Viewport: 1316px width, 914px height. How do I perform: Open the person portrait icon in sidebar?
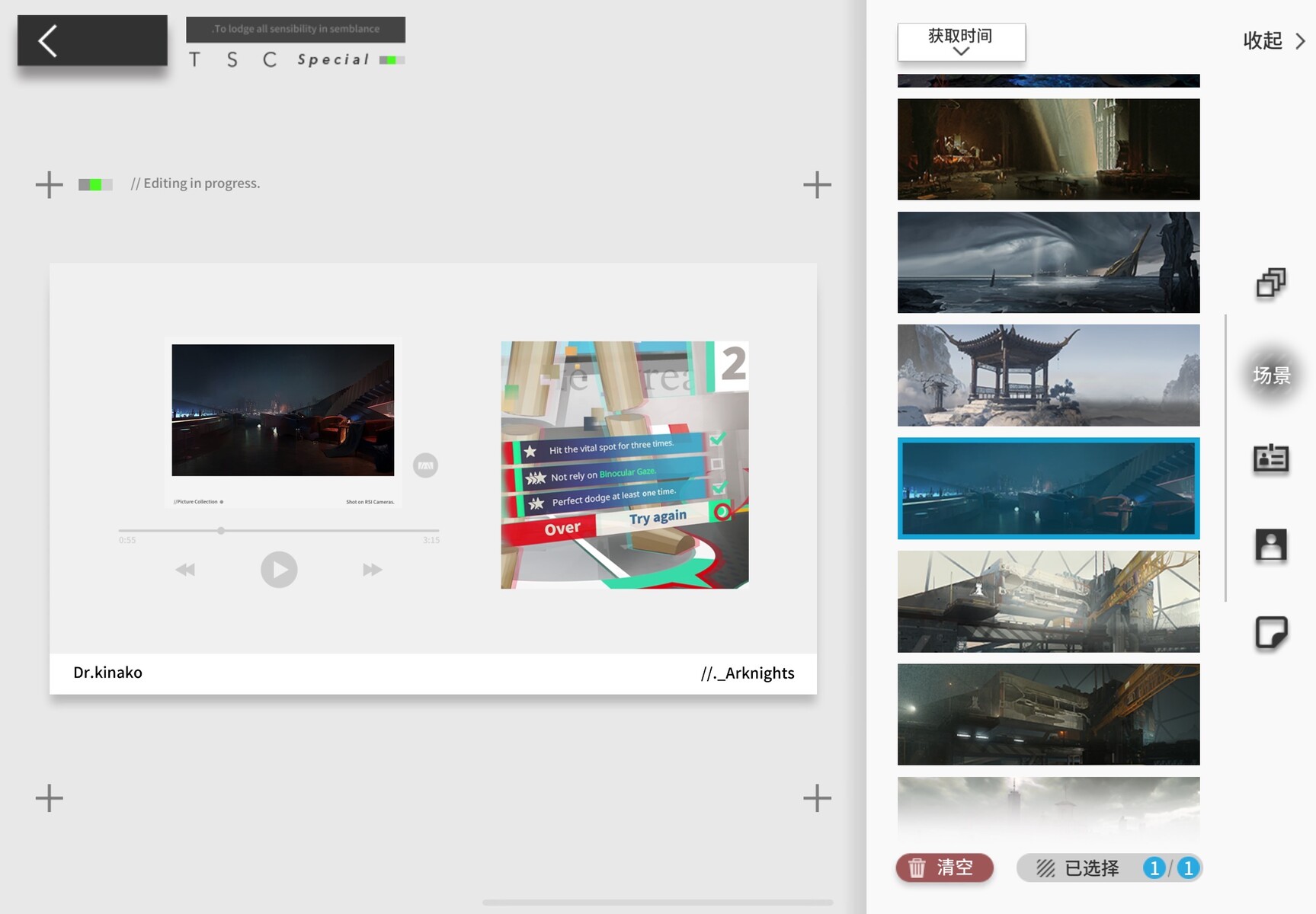(1270, 545)
